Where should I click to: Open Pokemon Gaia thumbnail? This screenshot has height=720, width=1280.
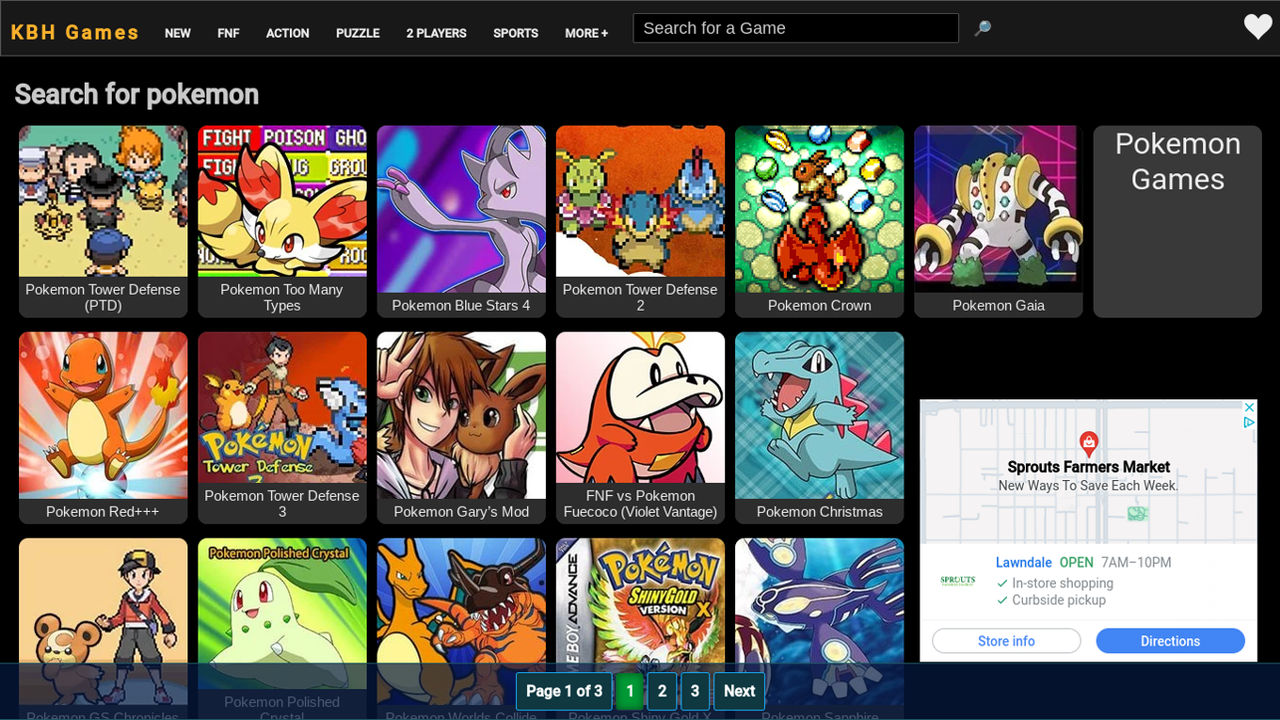(998, 221)
